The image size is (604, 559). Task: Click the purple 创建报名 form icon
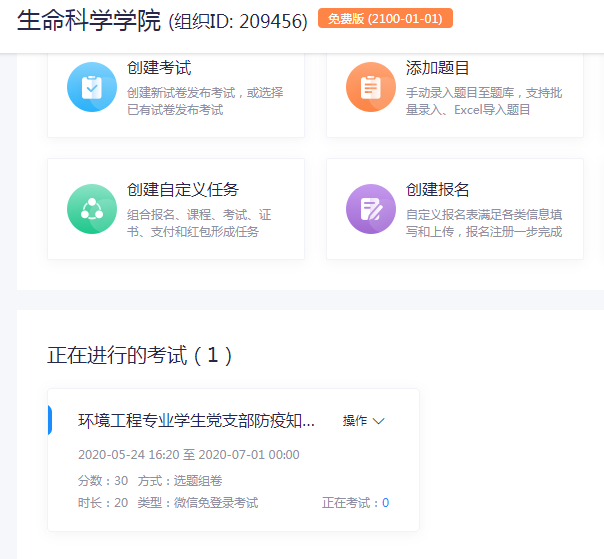371,209
